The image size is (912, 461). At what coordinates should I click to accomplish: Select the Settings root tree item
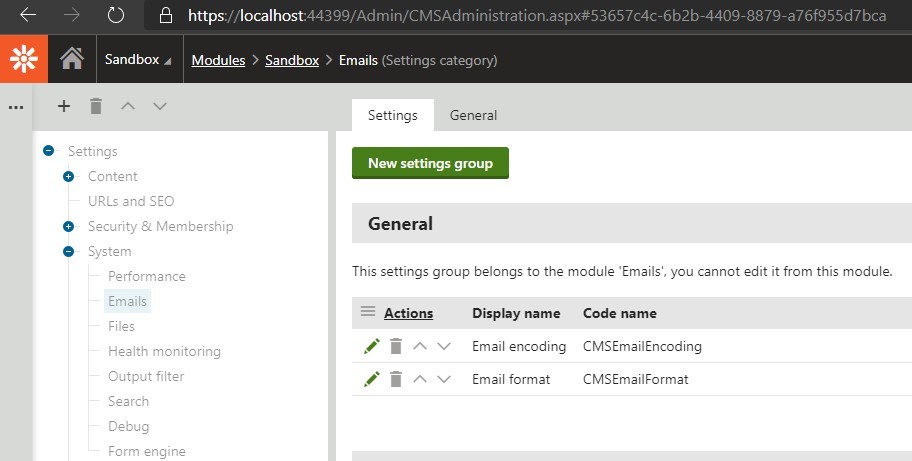tap(92, 151)
